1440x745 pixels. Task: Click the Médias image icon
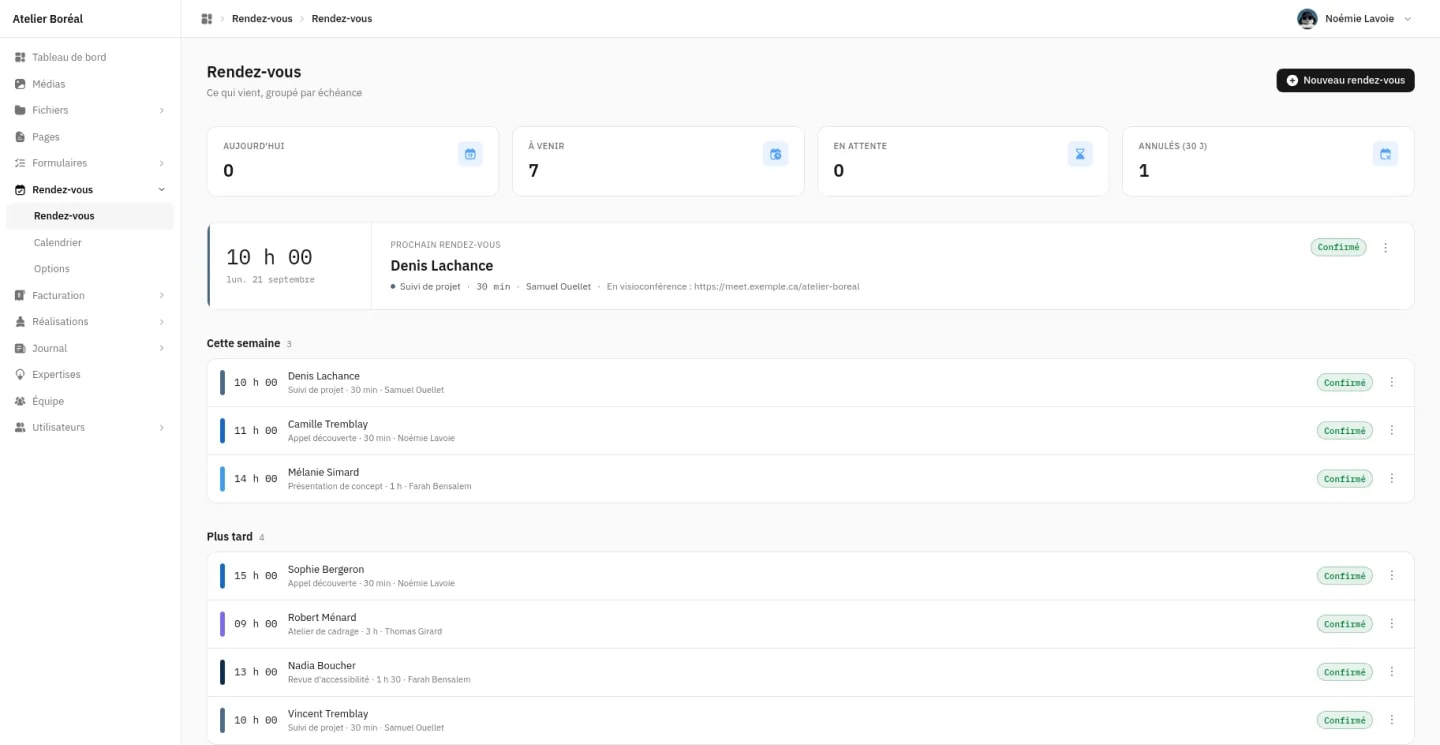click(x=20, y=84)
